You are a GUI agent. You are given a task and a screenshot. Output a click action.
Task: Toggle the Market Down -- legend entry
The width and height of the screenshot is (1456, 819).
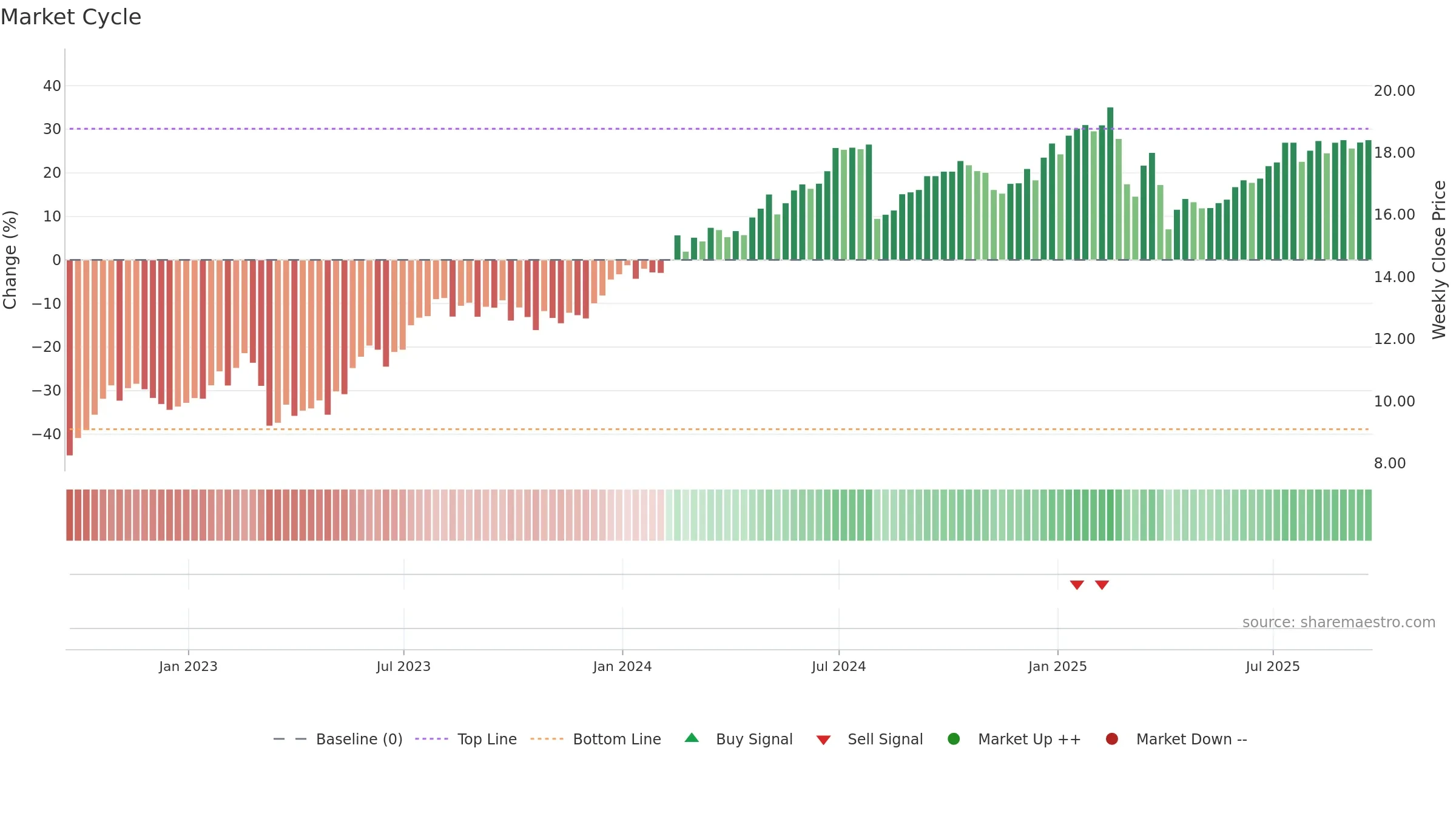click(1176, 739)
